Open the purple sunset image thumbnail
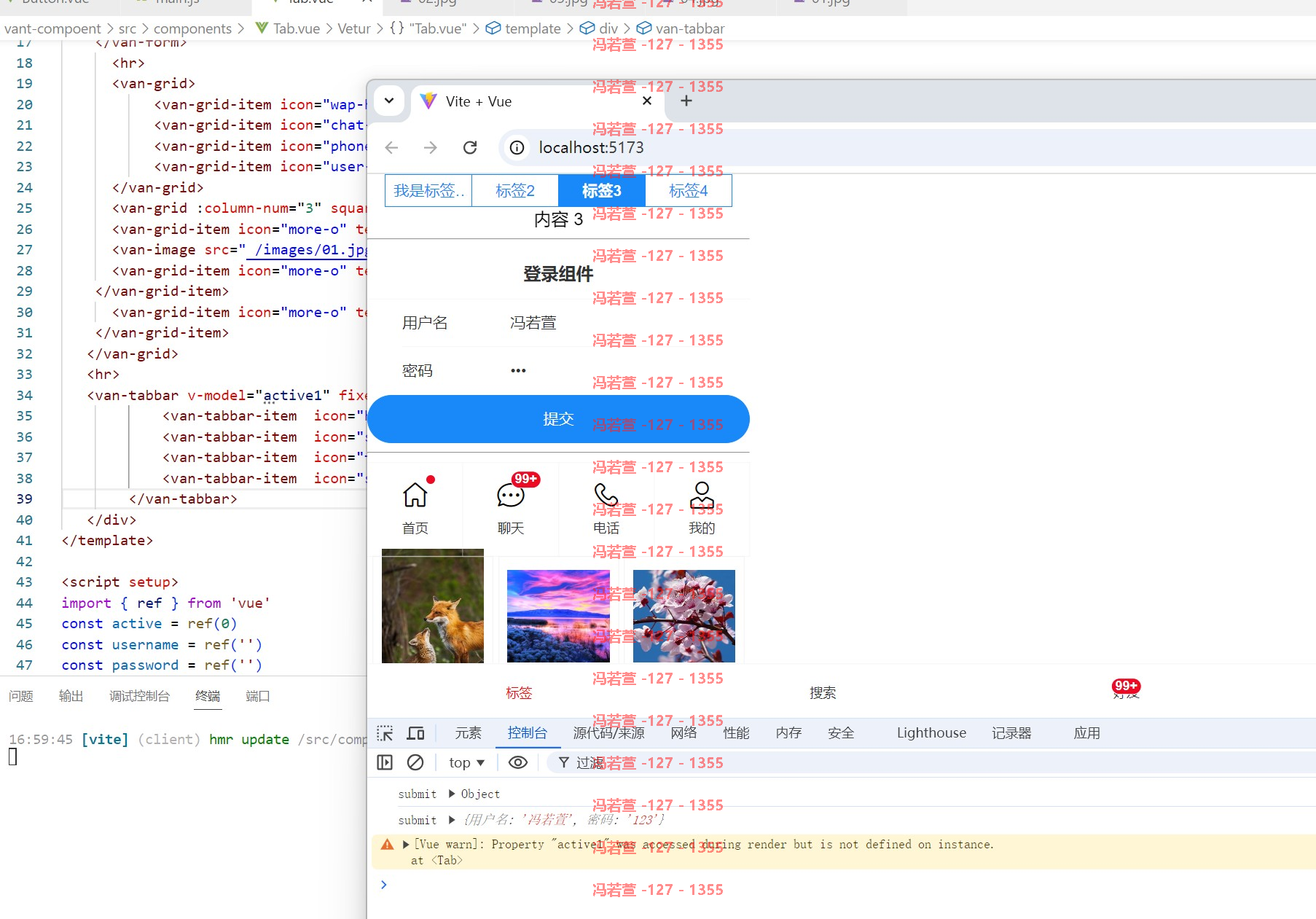 coord(558,616)
